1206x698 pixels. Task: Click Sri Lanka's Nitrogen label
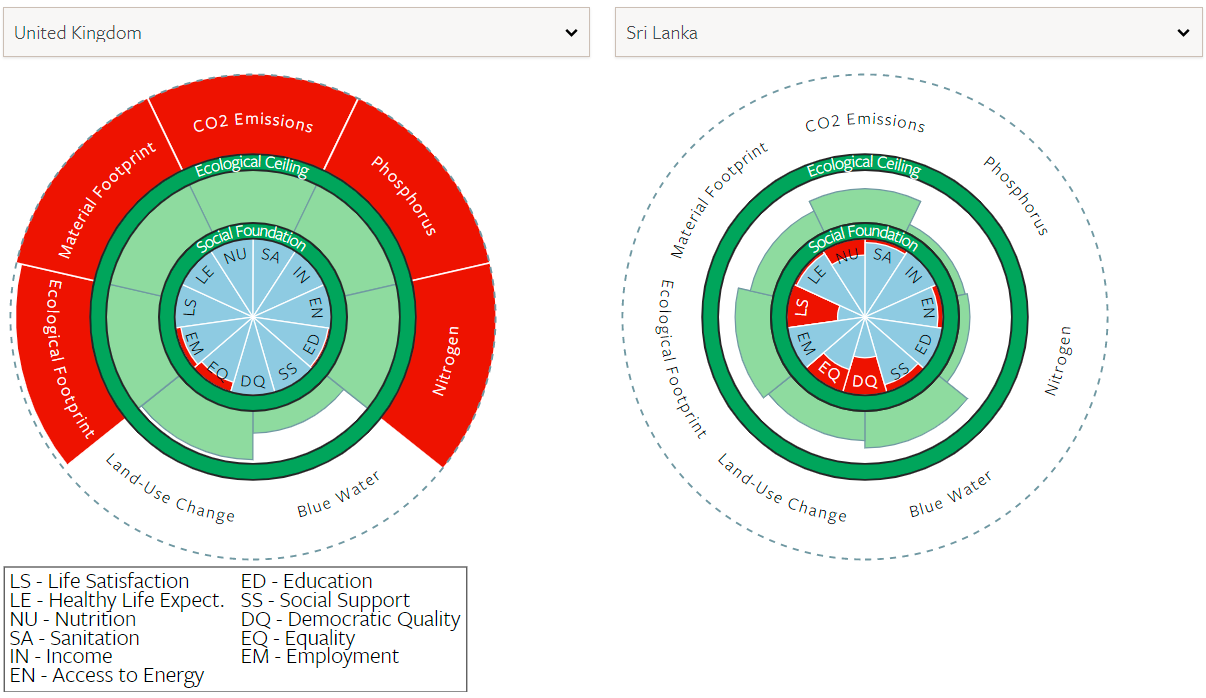tap(1058, 360)
